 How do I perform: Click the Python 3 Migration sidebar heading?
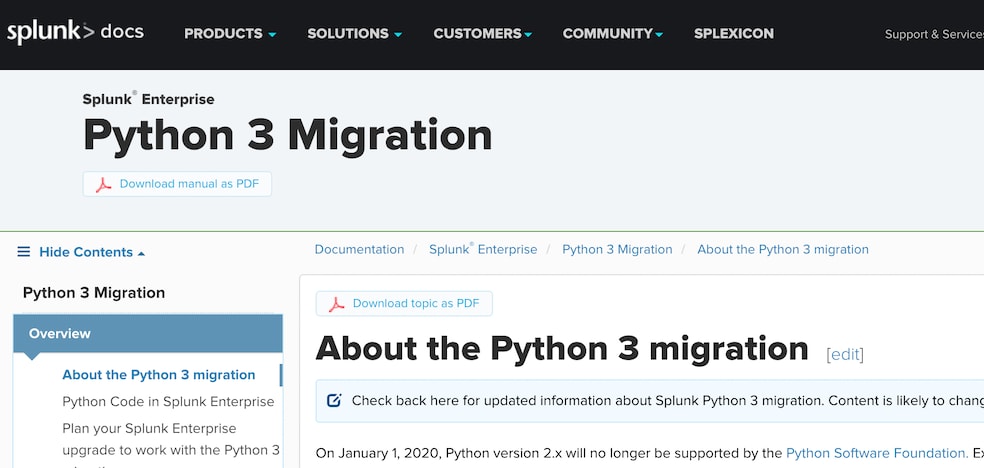click(94, 293)
